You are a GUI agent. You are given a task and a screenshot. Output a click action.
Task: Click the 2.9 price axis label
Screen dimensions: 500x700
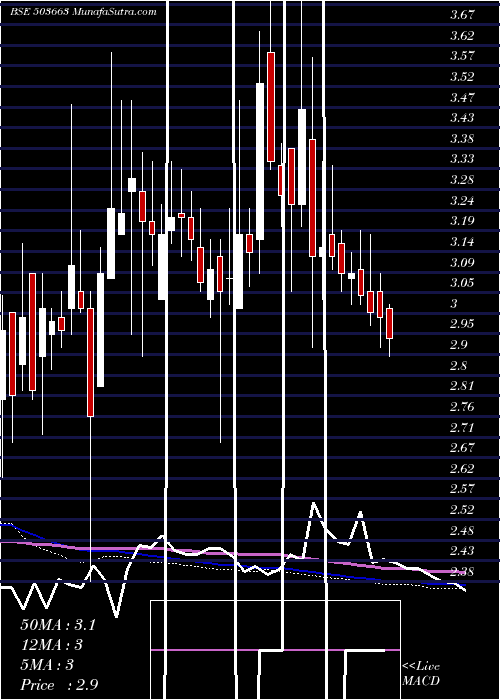pyautogui.click(x=459, y=345)
